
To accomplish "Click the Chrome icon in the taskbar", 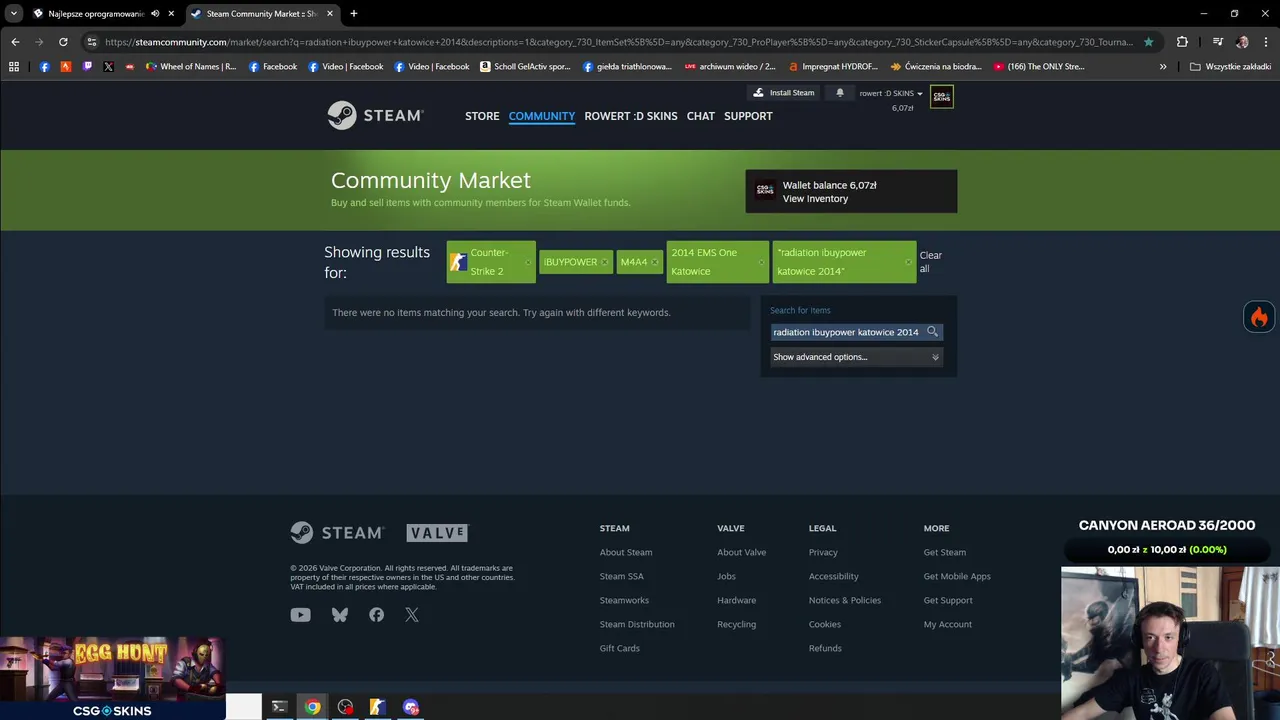I will [x=313, y=707].
